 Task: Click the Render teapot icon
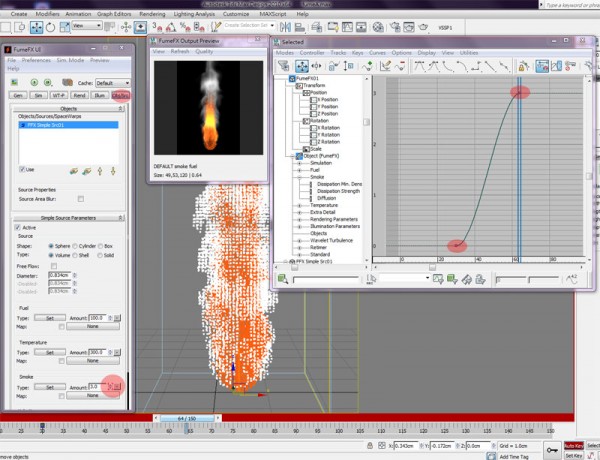click(423, 27)
